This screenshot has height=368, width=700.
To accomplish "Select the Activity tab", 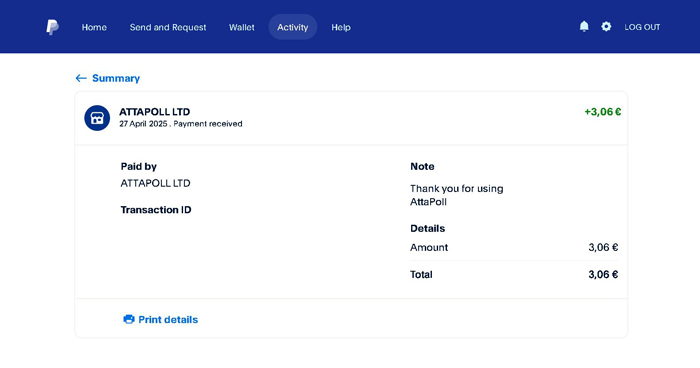I will (292, 27).
